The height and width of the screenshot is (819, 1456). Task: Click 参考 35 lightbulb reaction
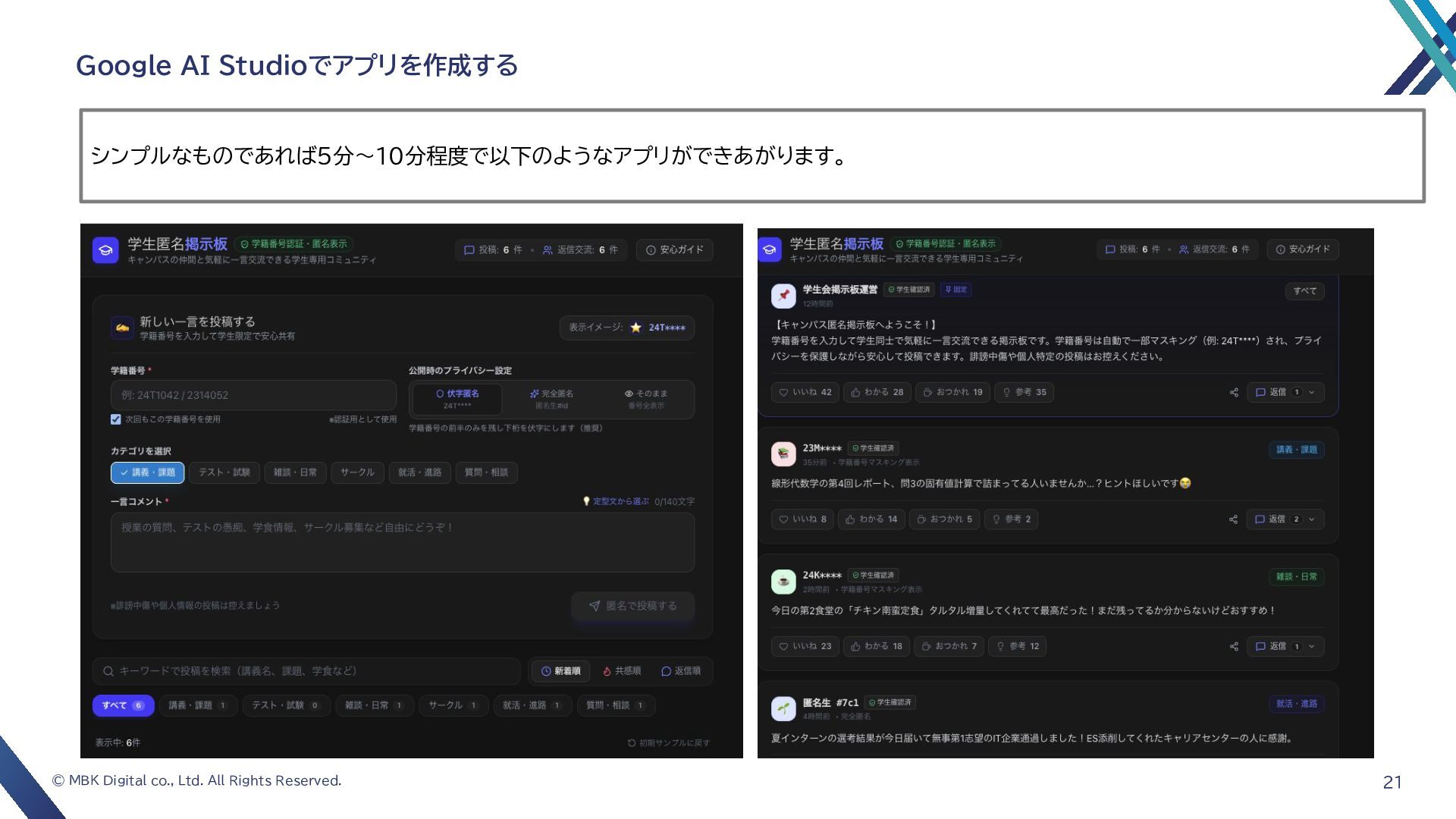click(x=1025, y=392)
